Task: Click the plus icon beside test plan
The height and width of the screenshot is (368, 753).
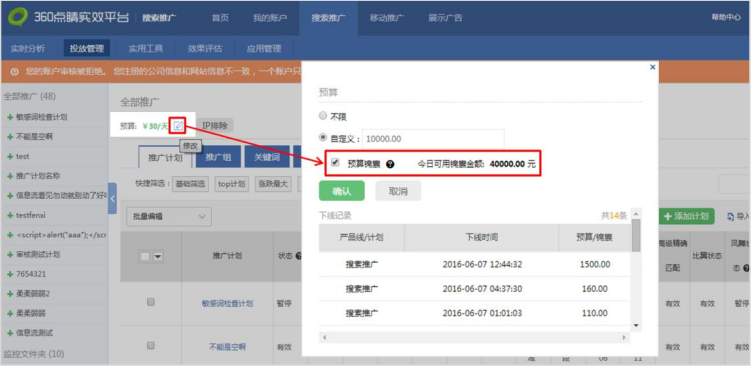Action: click(x=10, y=157)
